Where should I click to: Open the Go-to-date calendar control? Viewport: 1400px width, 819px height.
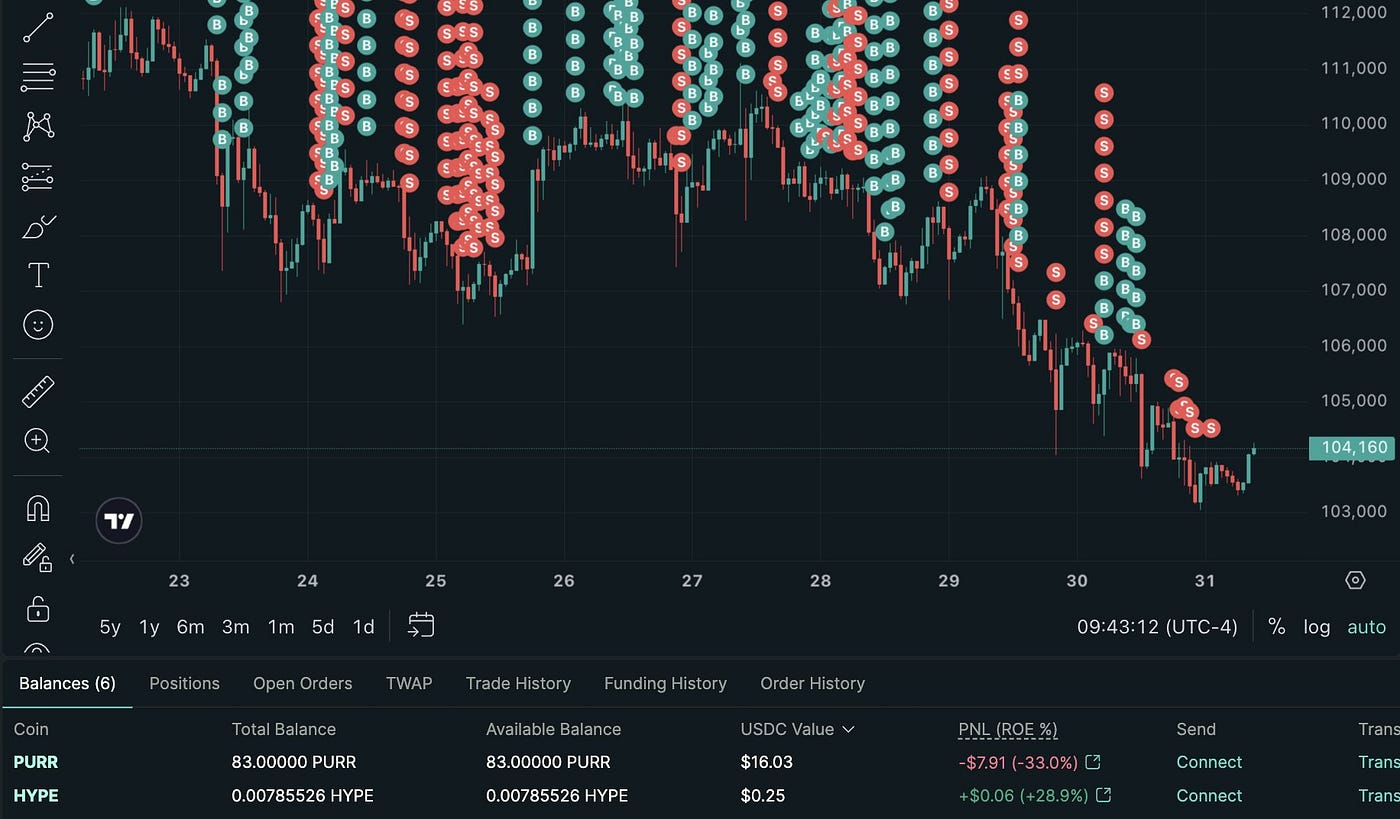click(x=420, y=624)
